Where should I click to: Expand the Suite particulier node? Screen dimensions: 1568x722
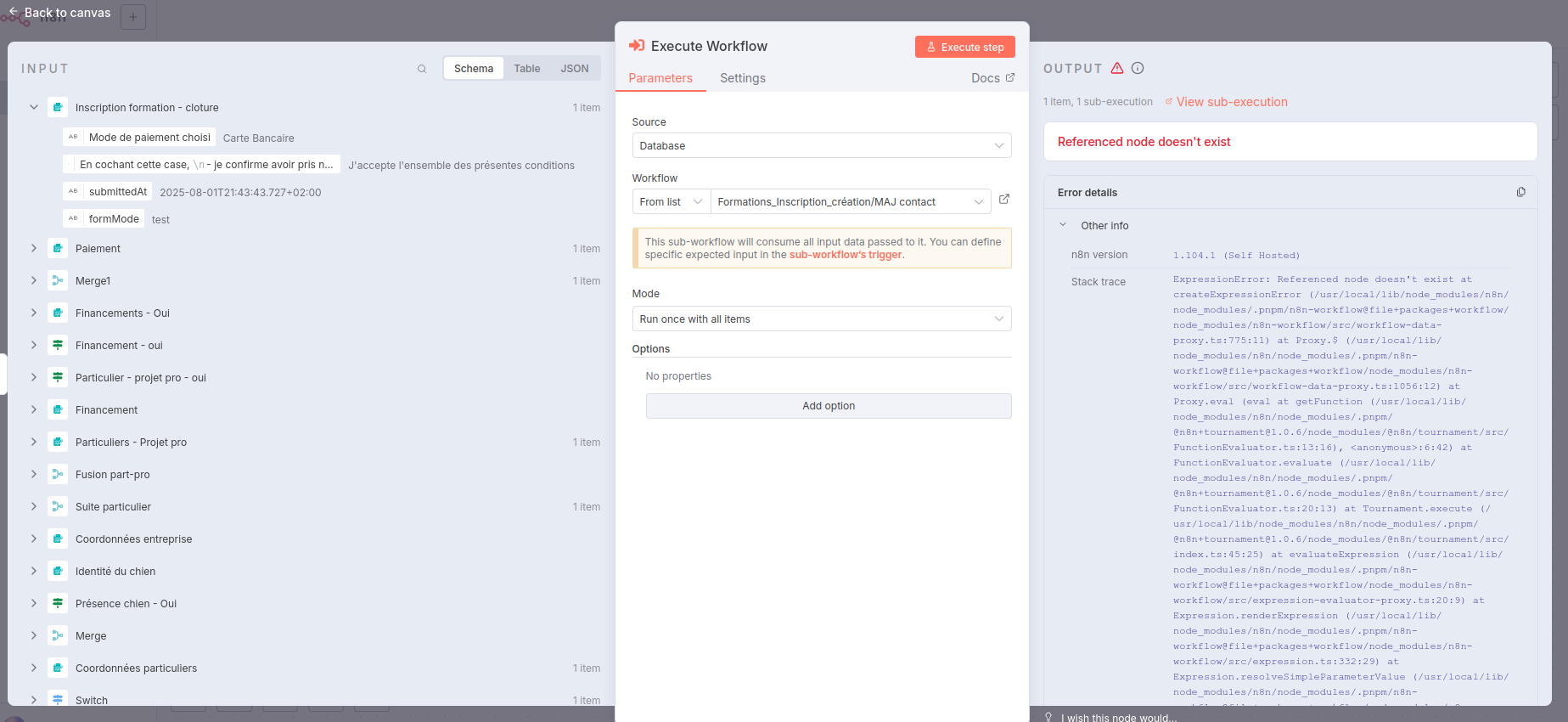(x=34, y=507)
